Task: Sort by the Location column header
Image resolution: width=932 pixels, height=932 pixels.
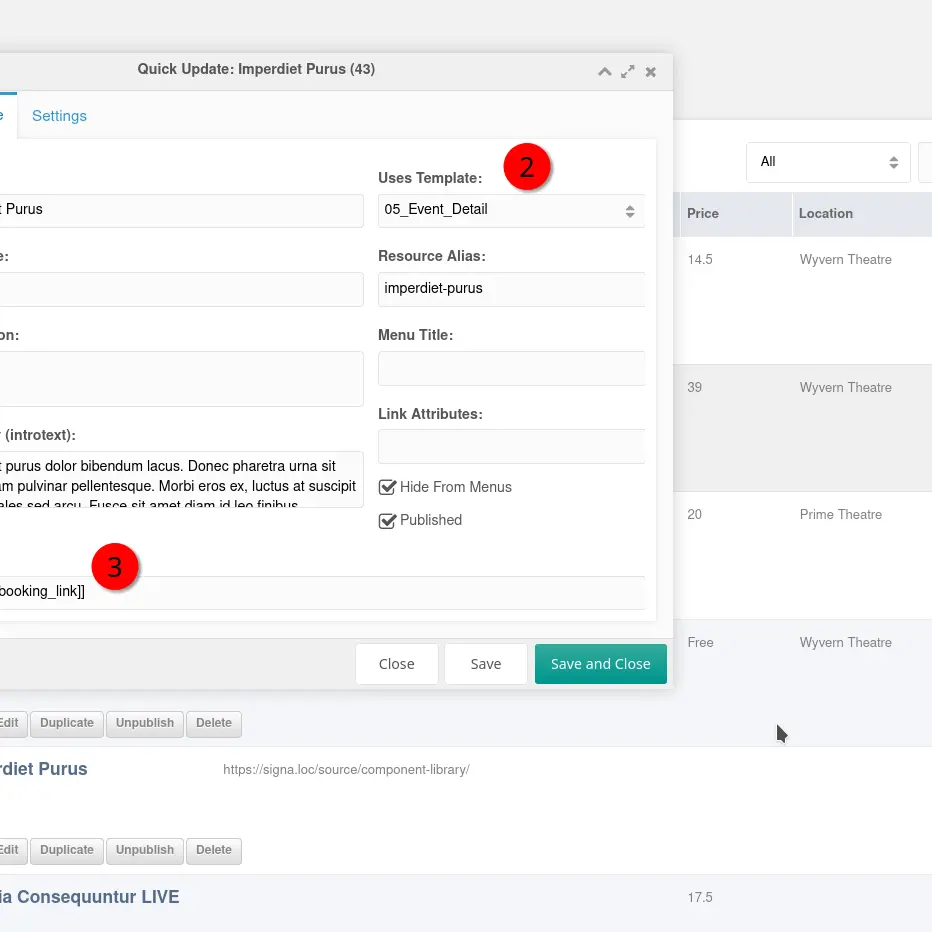Action: (x=825, y=214)
